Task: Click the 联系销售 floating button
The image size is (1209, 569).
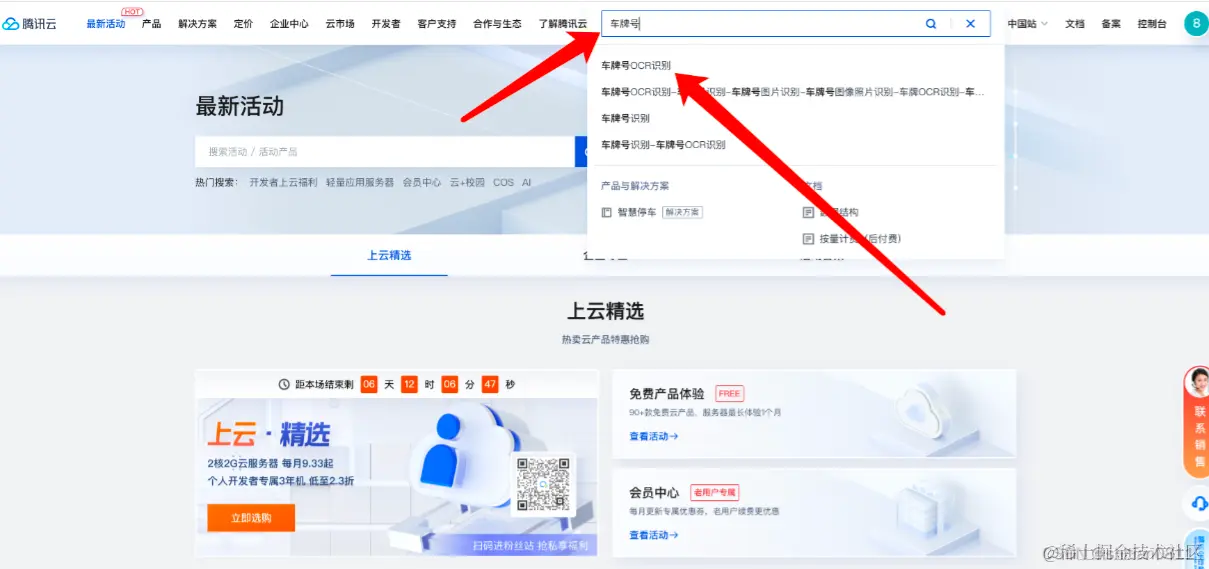Action: (x=1198, y=421)
